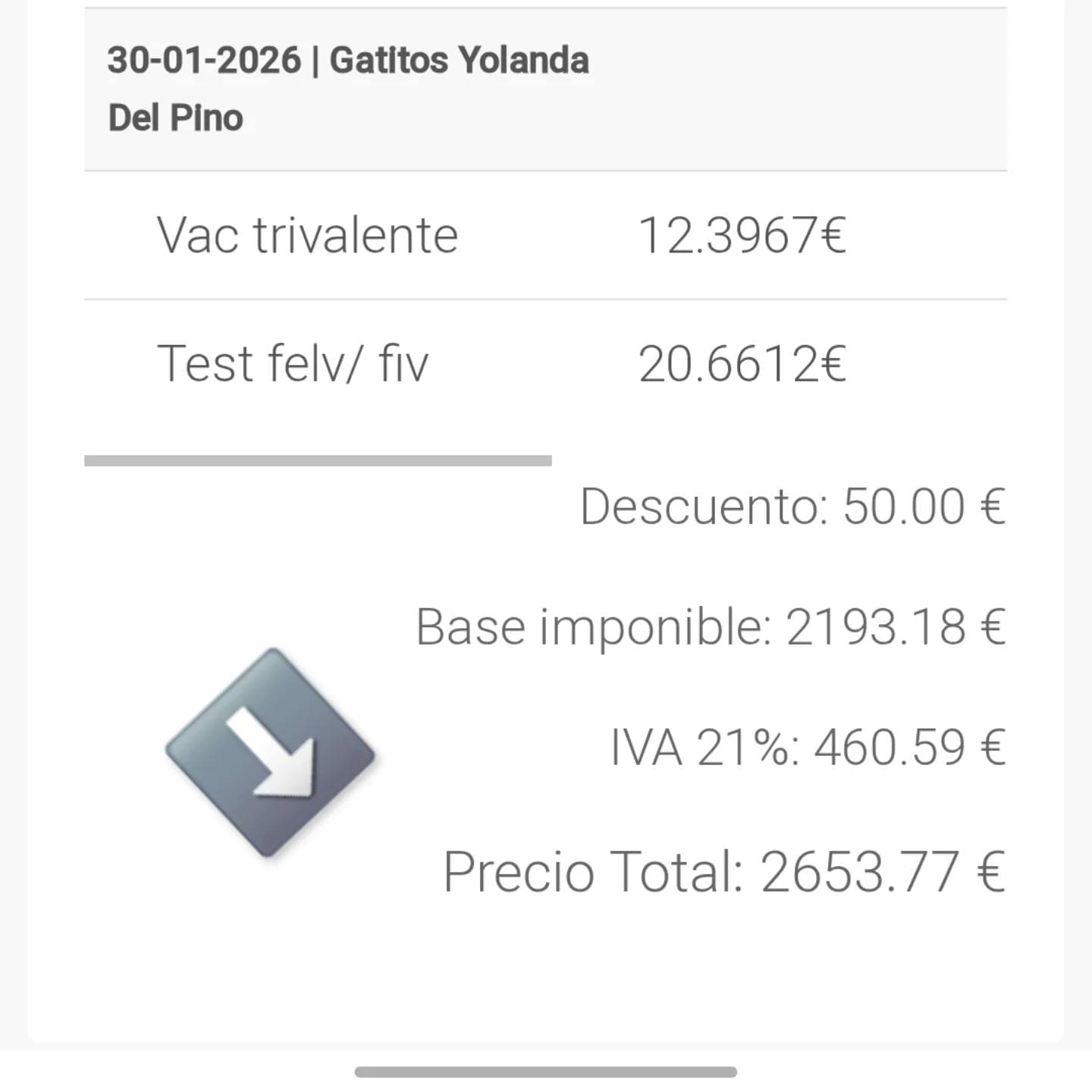Tap the Descuento label
Image resolution: width=1092 pixels, height=1092 pixels.
pyautogui.click(x=703, y=506)
